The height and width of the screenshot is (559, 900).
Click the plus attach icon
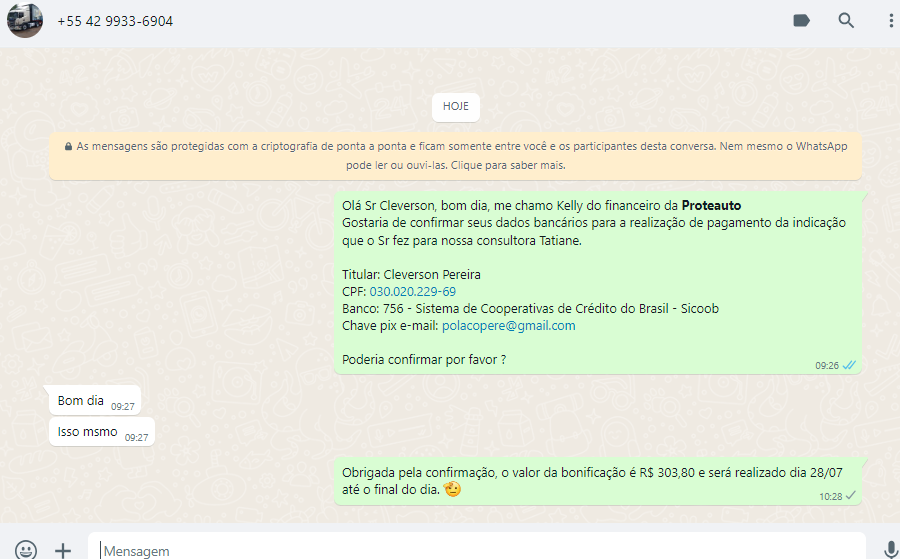pyautogui.click(x=63, y=549)
